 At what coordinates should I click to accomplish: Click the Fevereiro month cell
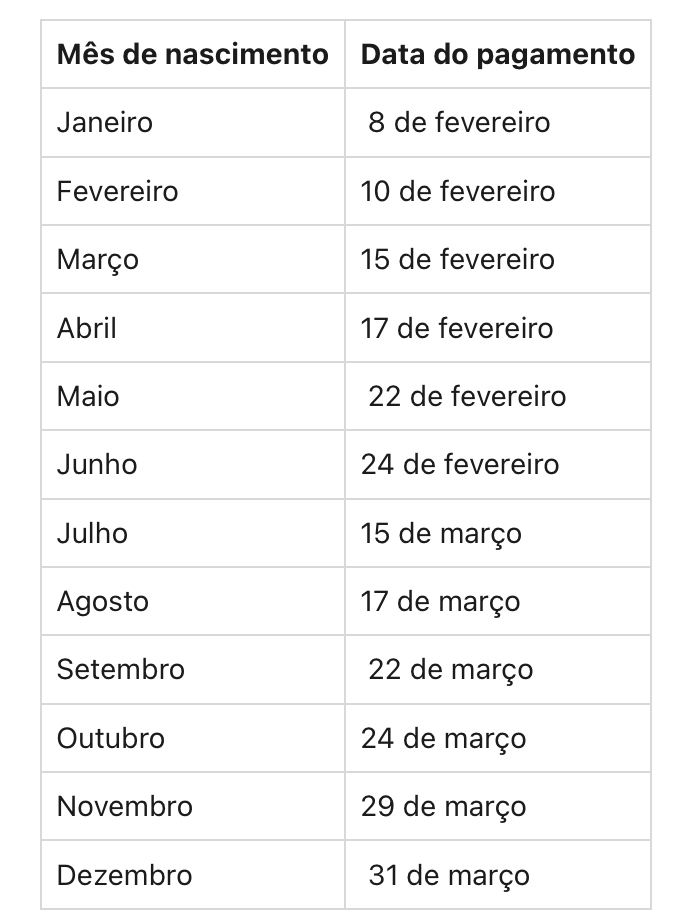tap(117, 191)
